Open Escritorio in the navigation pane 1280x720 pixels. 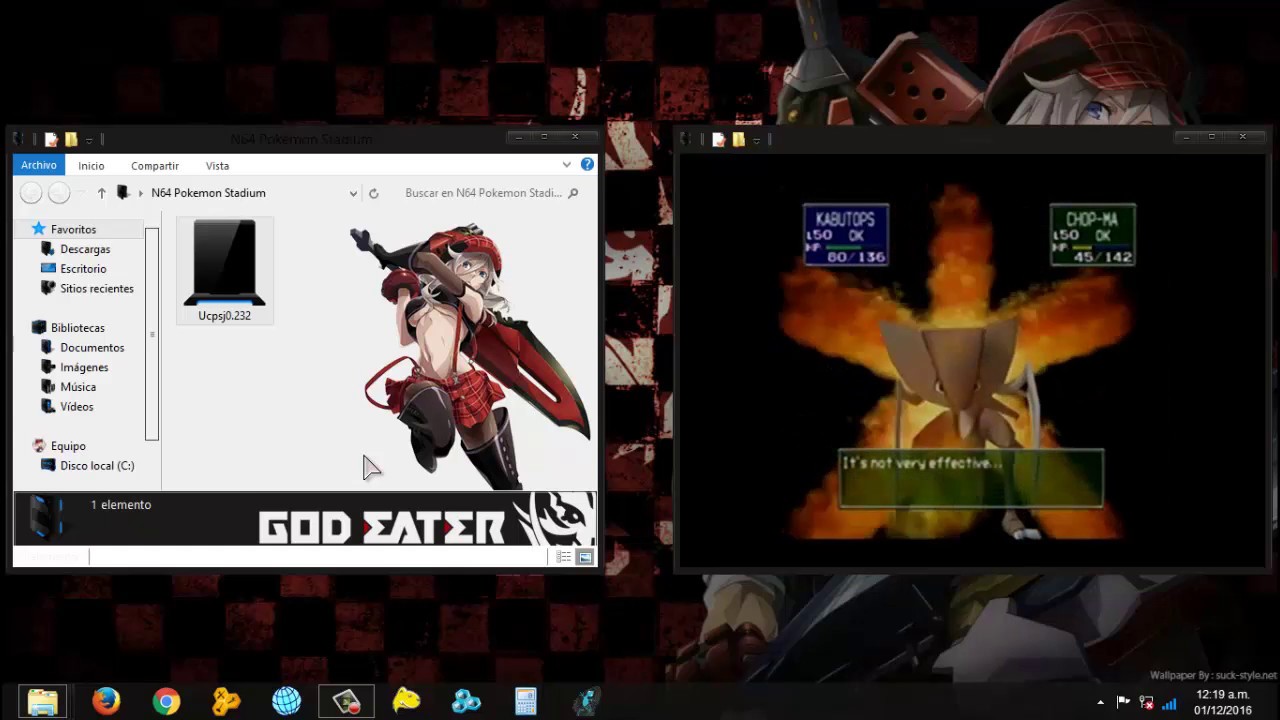[x=83, y=269]
